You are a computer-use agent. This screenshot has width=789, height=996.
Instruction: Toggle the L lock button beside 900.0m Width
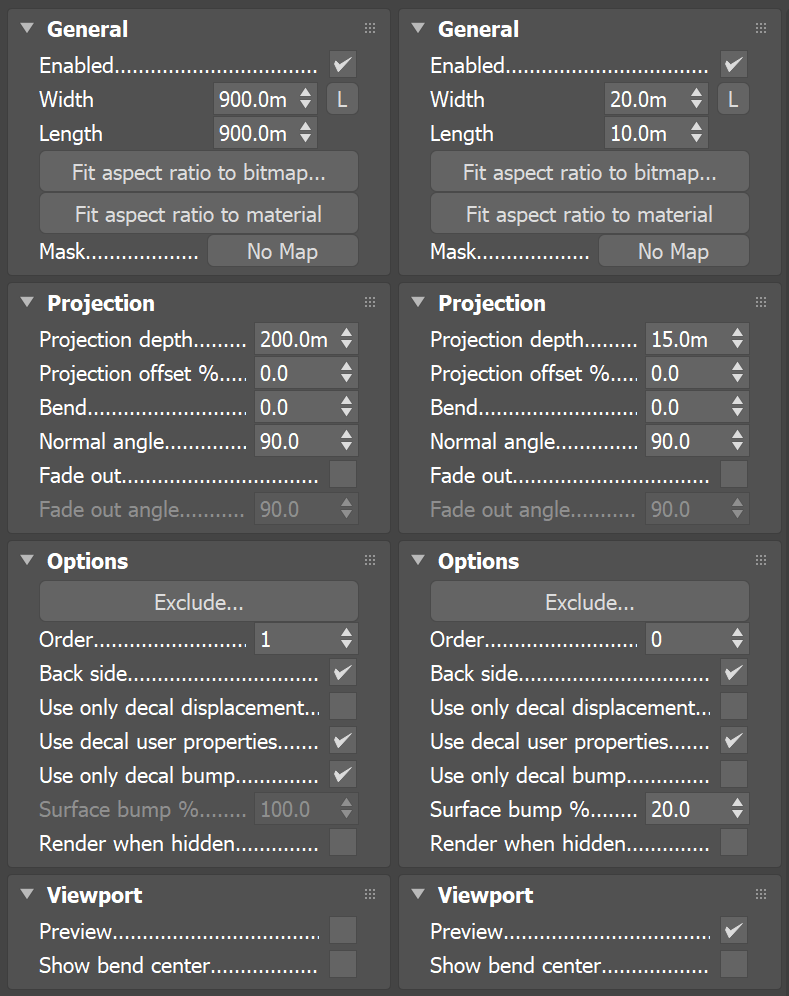342,99
